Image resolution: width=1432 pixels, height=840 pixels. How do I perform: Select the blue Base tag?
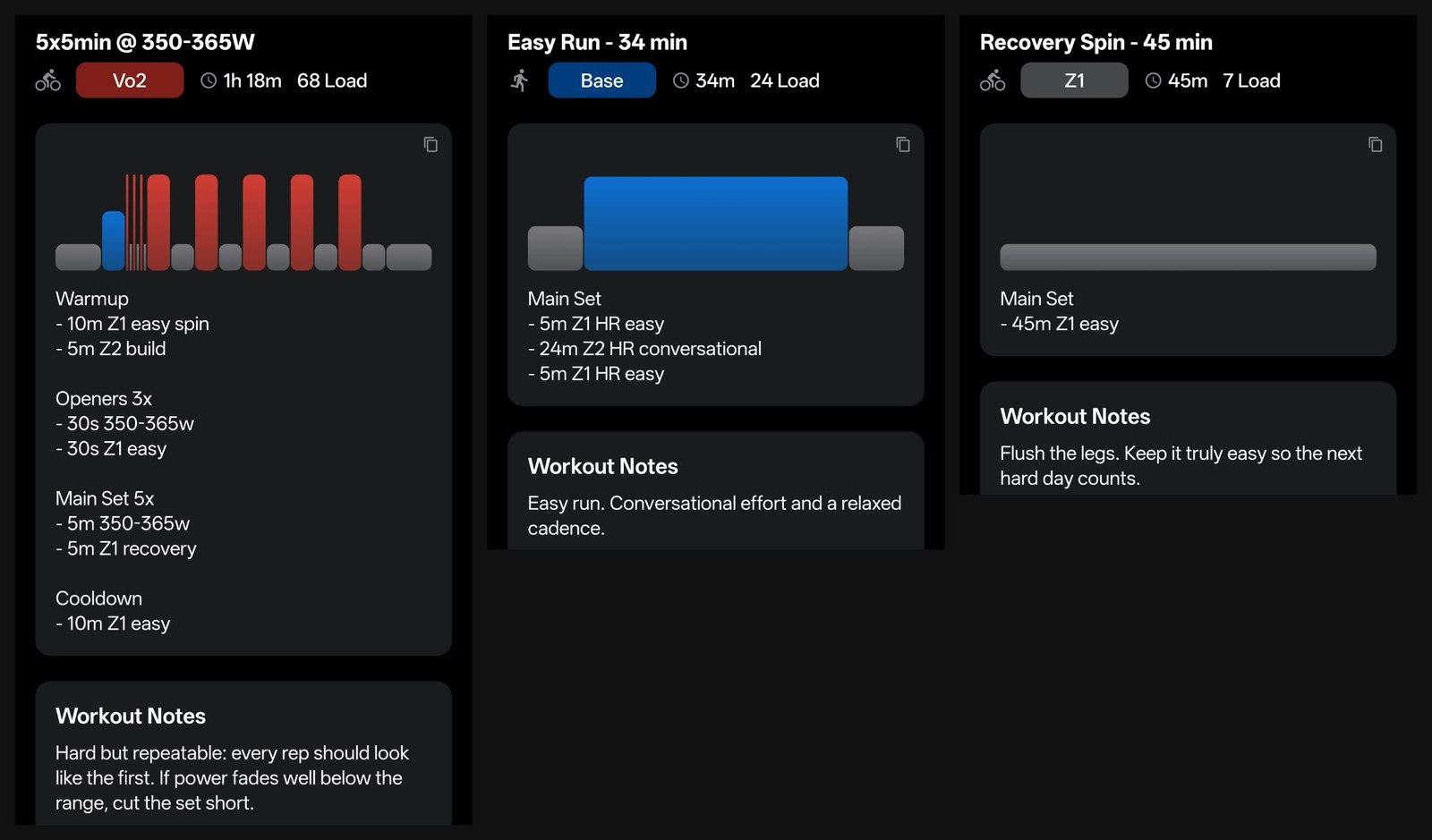[x=601, y=81]
